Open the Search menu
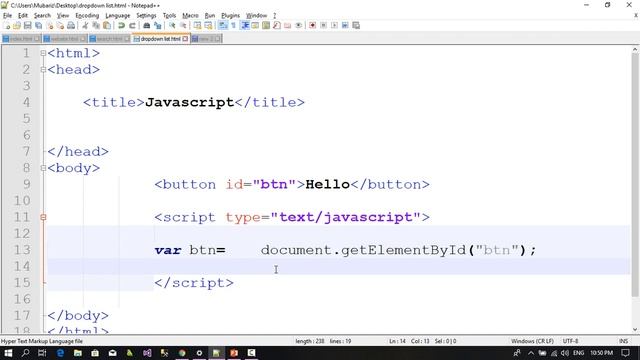Viewport: 640px width, 360px height. tap(42, 16)
